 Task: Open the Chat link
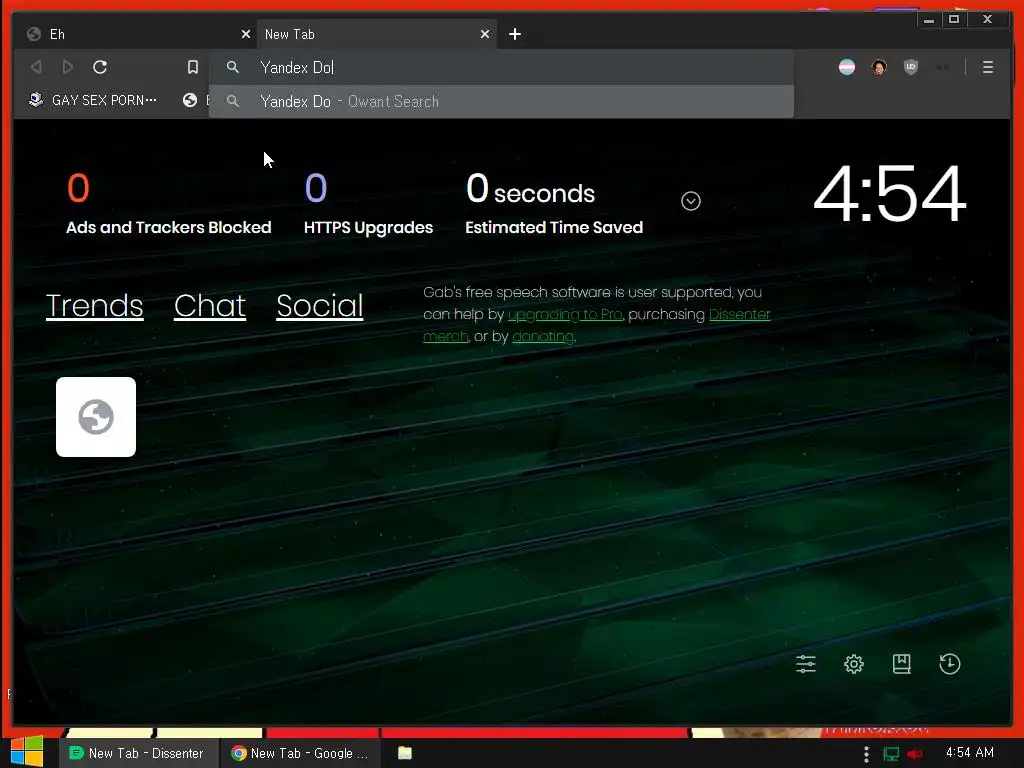click(x=210, y=306)
